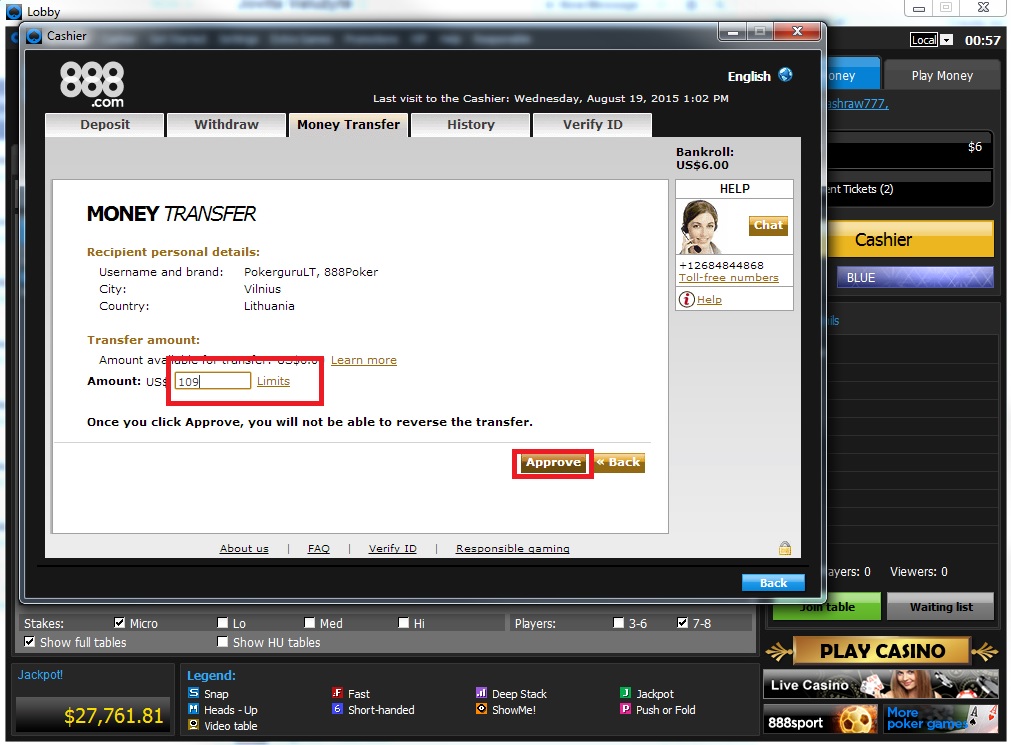Click the Help info icon
Image resolution: width=1011 pixels, height=745 pixels.
pyautogui.click(x=687, y=299)
